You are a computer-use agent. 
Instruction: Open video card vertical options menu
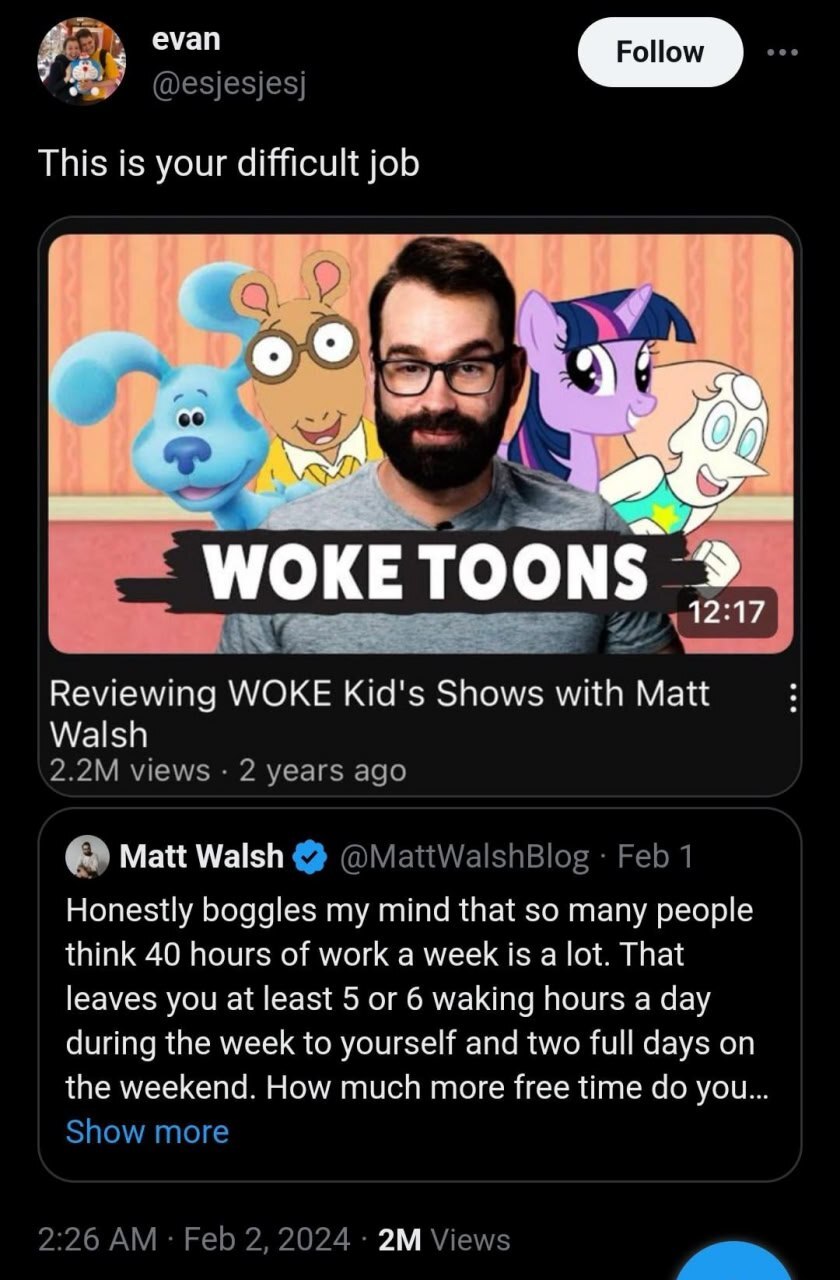793,697
